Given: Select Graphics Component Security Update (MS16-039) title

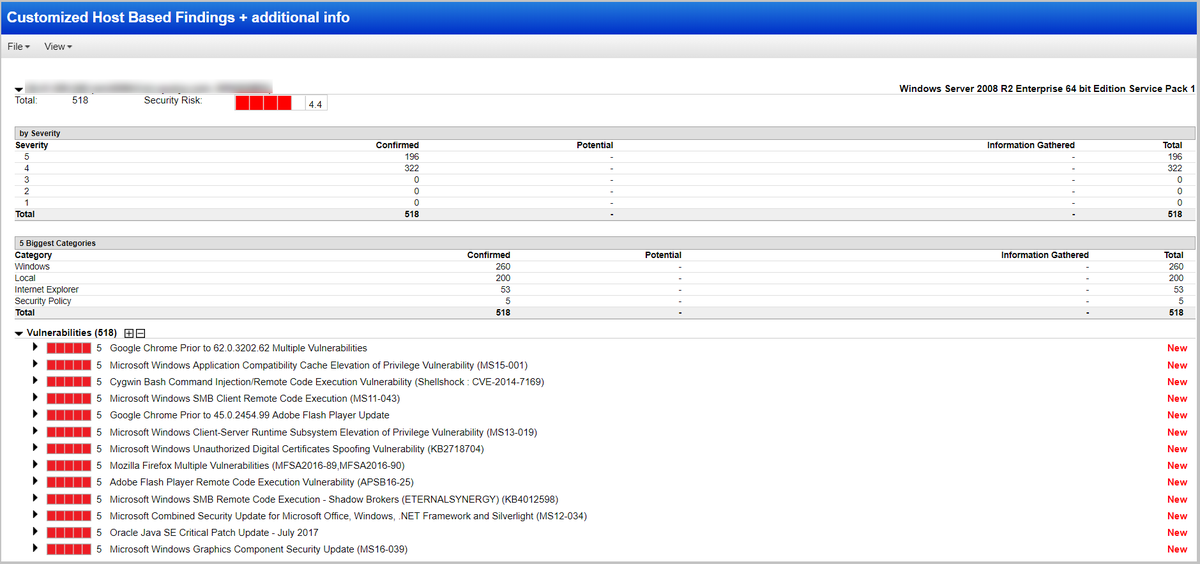Looking at the screenshot, I should (258, 549).
